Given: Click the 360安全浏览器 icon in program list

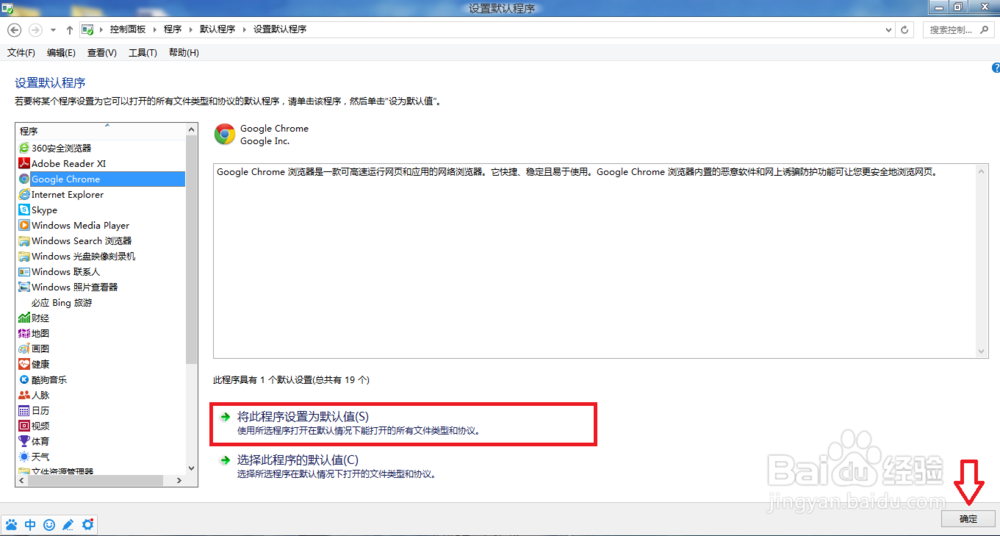Looking at the screenshot, I should tap(24, 148).
